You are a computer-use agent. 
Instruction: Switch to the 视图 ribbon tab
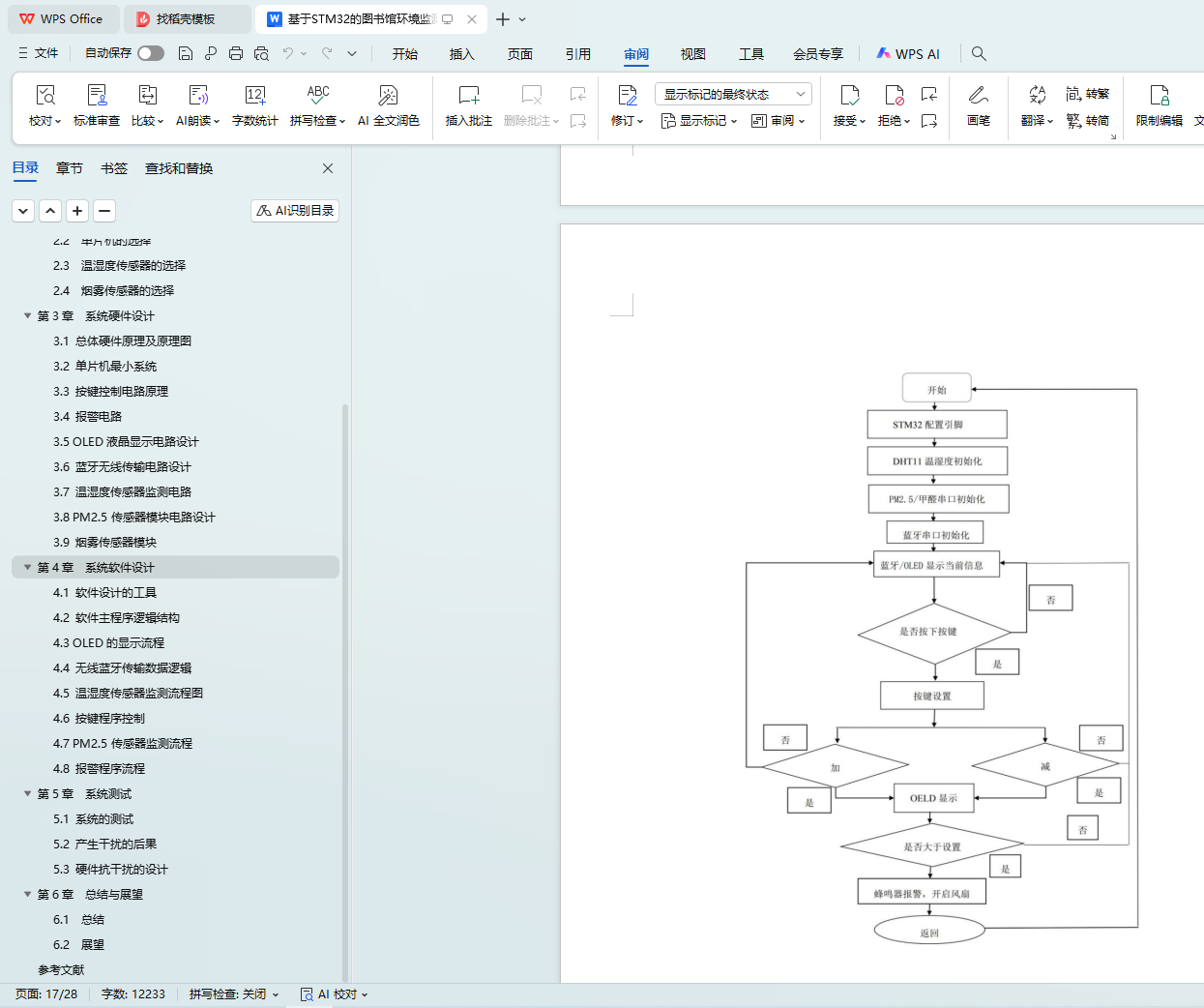click(x=692, y=54)
